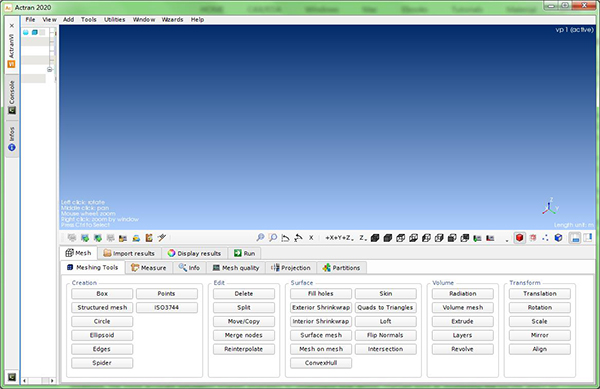Click the Volume mesh button
The height and width of the screenshot is (389, 600).
[463, 308]
